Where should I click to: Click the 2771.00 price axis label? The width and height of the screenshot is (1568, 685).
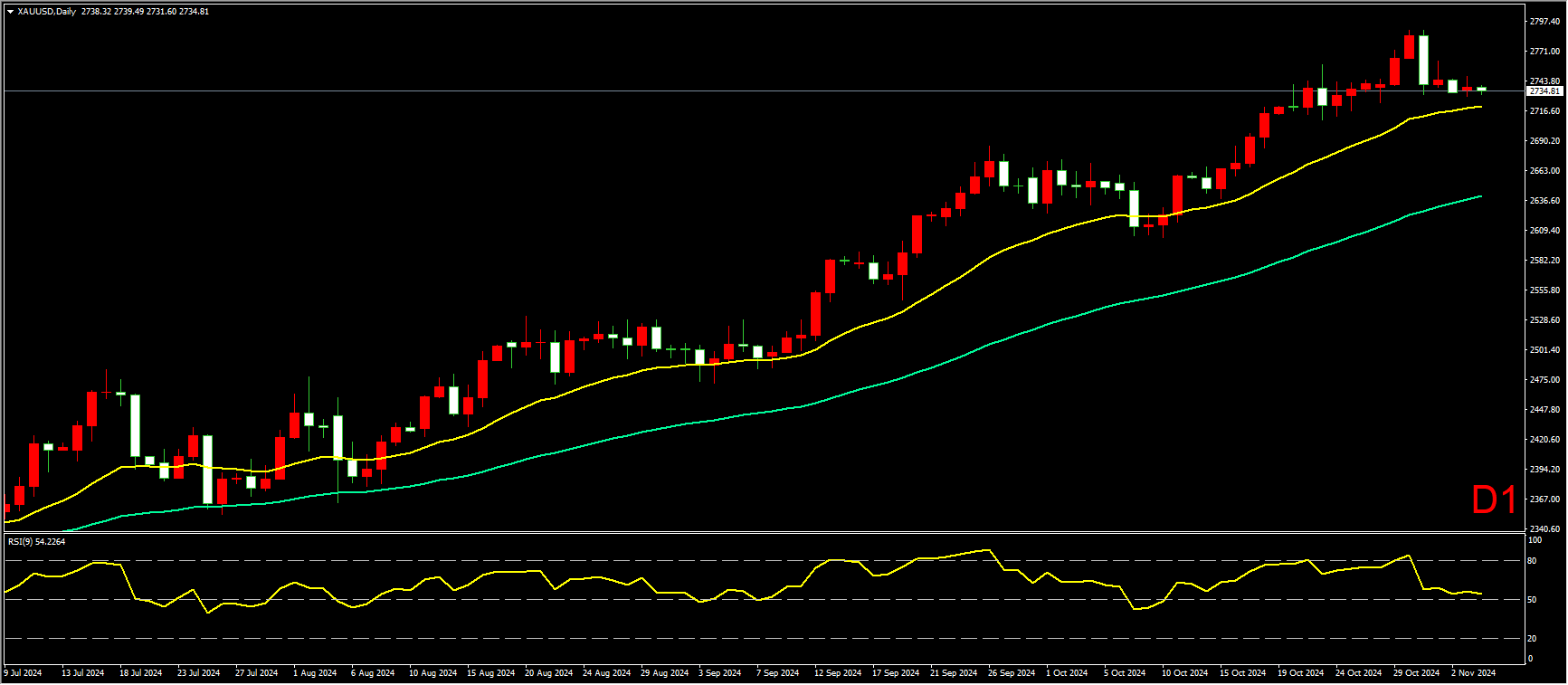pos(1544,52)
